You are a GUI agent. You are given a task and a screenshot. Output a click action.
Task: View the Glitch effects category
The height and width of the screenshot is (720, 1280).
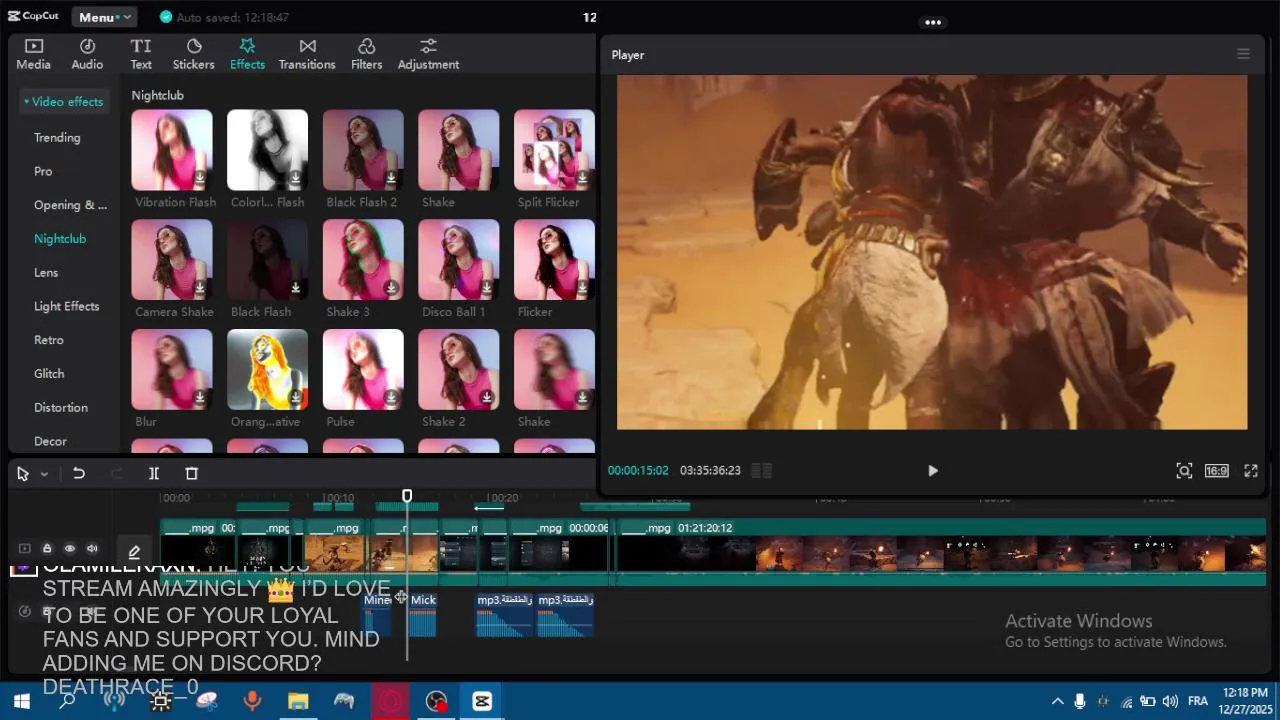(49, 374)
